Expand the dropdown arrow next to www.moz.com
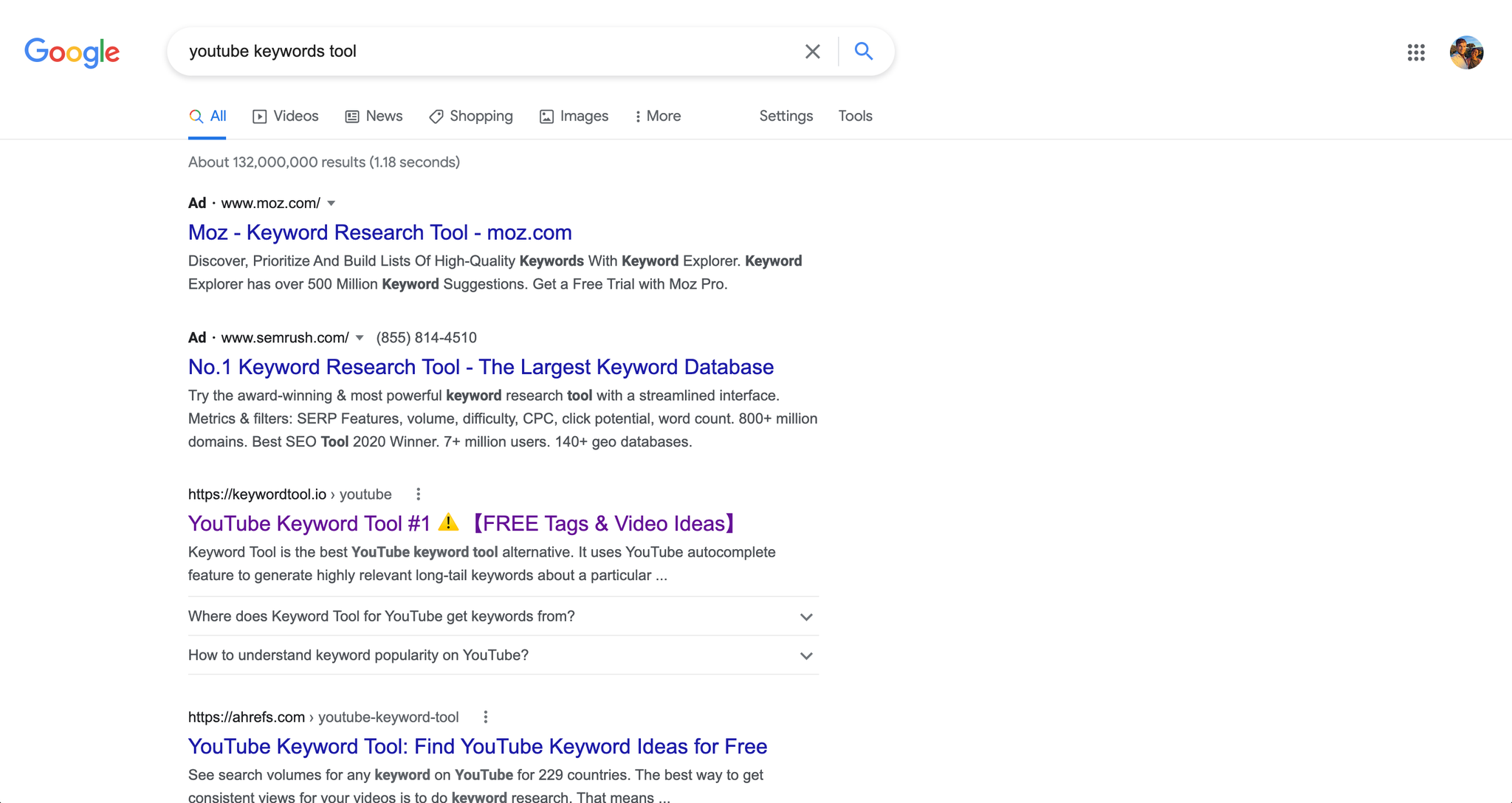Image resolution: width=1512 pixels, height=803 pixels. 331,204
